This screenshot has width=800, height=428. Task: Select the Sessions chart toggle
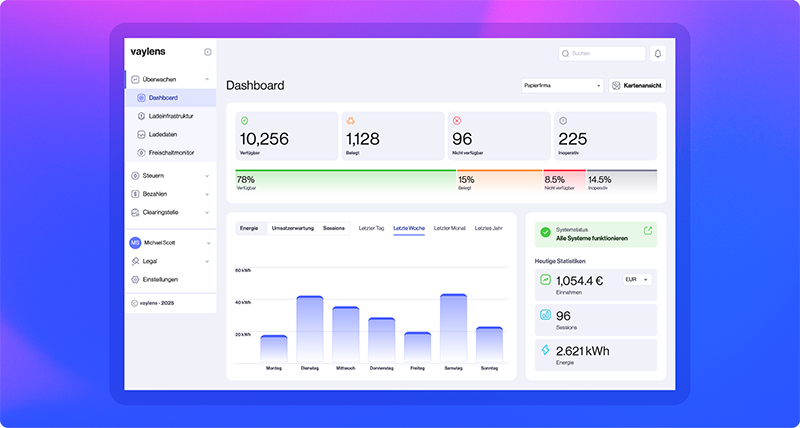pos(334,228)
